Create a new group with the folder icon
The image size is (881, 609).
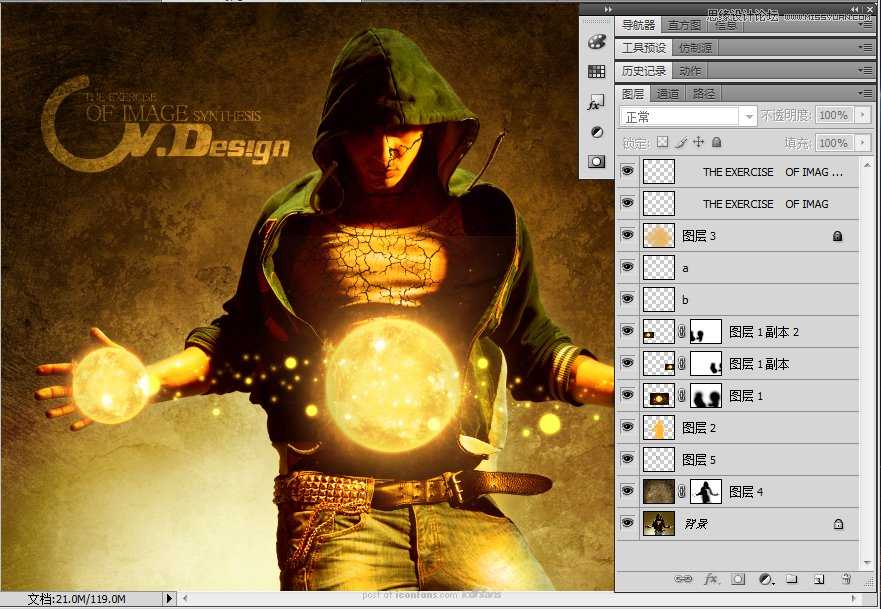tap(792, 579)
